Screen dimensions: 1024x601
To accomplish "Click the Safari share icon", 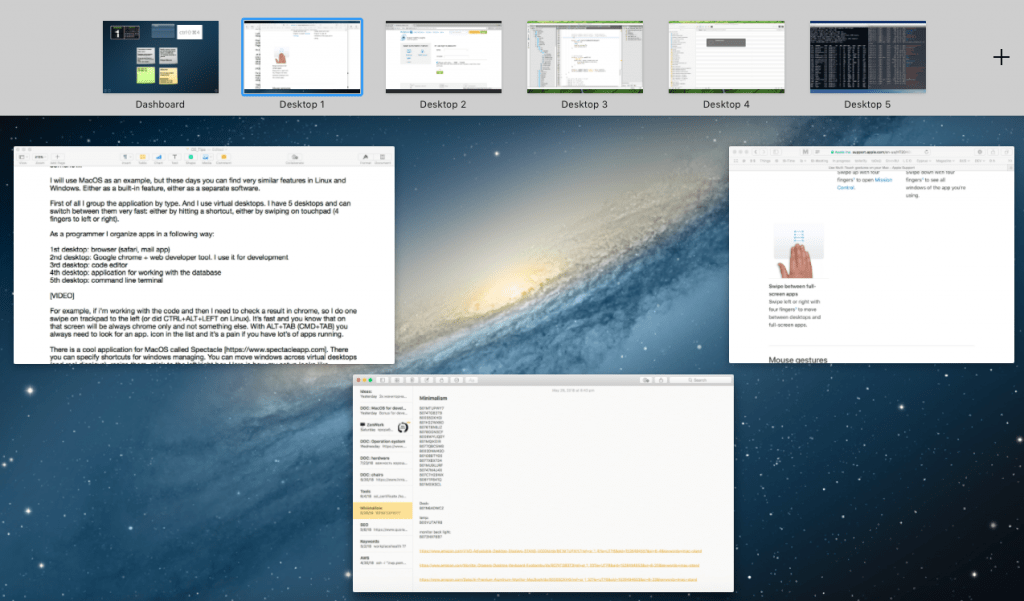I will [993, 152].
